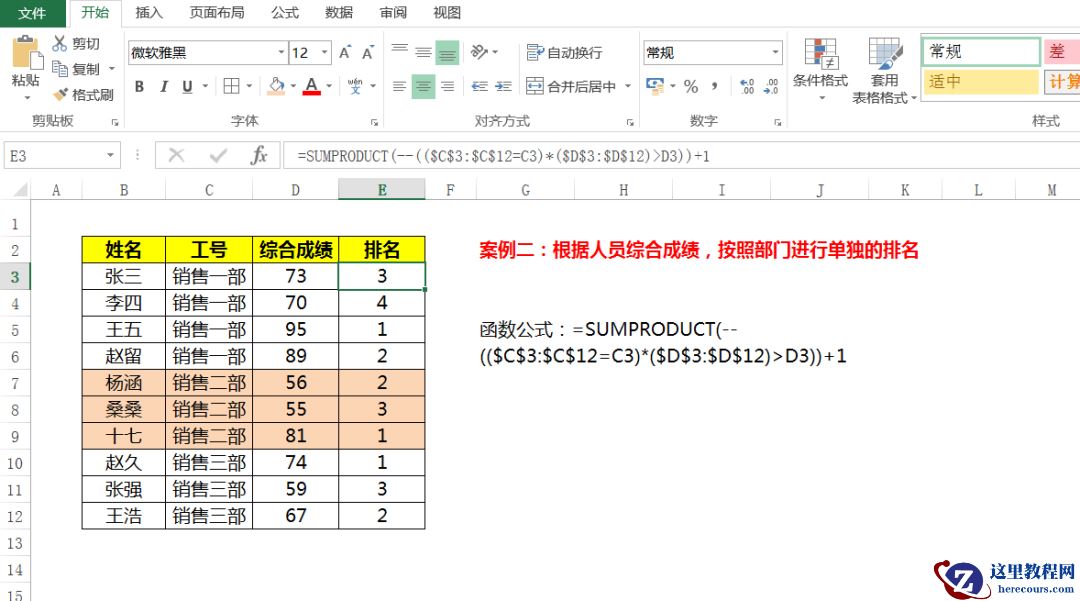
Task: Click the text orientation icon
Action: (x=479, y=52)
